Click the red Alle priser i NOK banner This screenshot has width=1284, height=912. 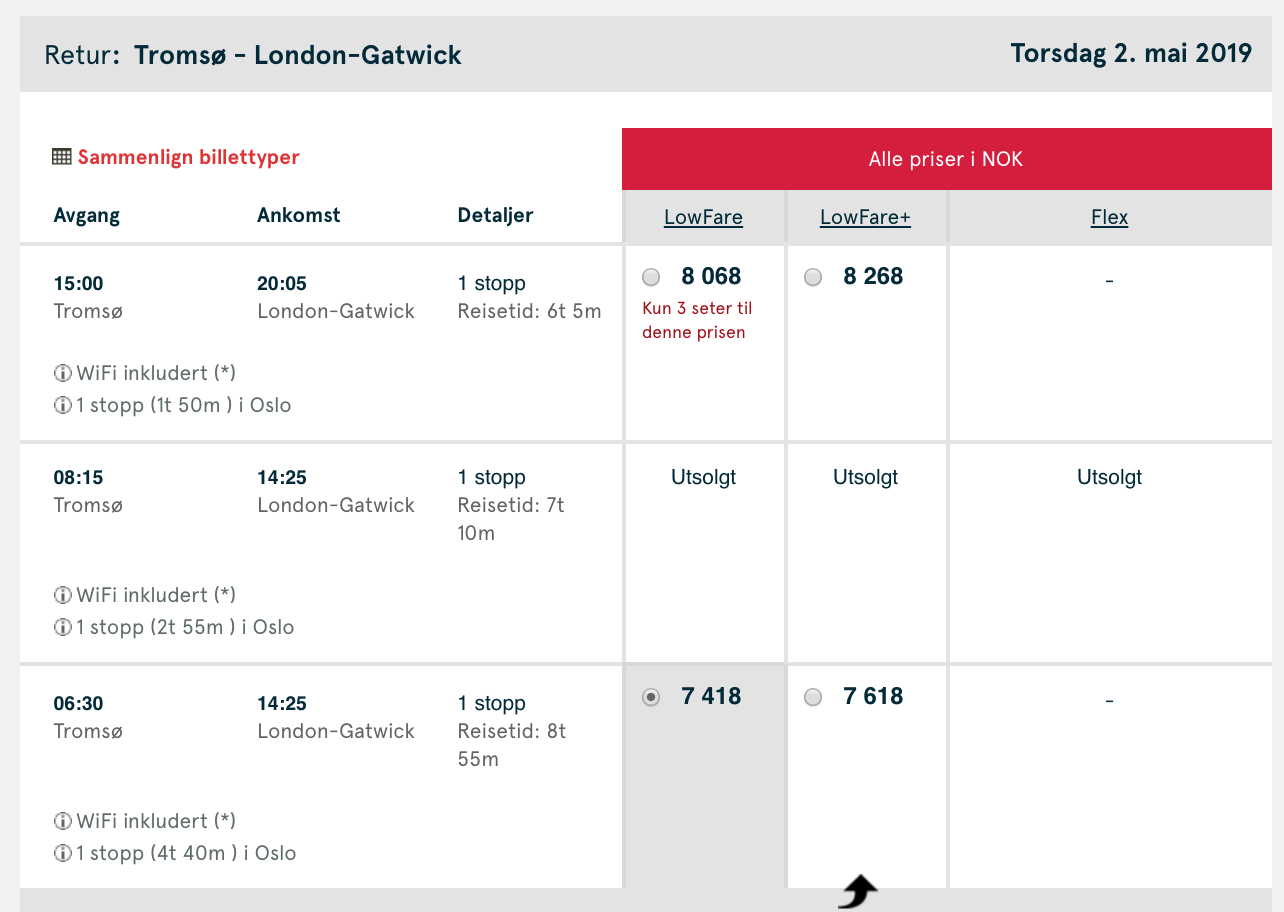tap(946, 159)
